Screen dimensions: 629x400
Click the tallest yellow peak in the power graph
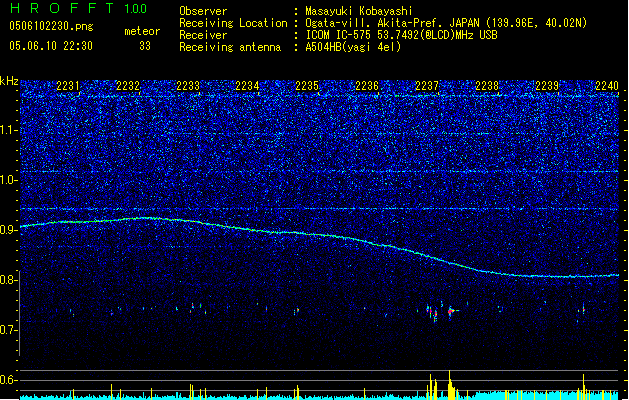coord(449,384)
